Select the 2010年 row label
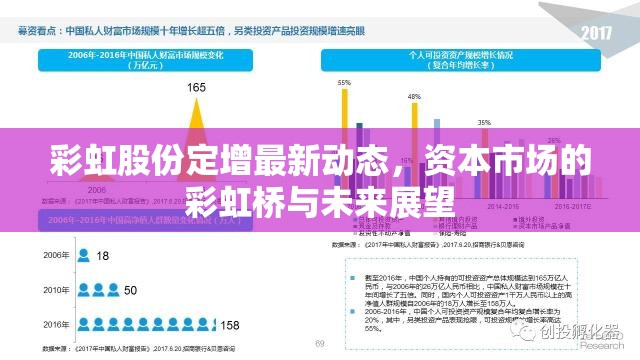This screenshot has height=360, width=640. click(56, 290)
